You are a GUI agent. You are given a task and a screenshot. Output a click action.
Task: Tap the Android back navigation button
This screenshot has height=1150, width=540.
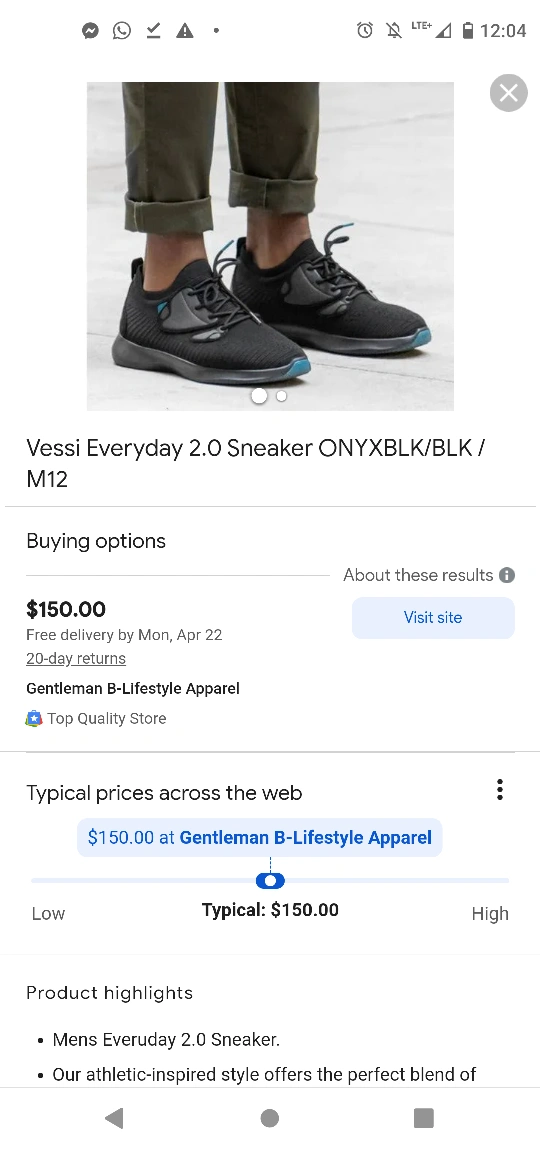tap(114, 1118)
